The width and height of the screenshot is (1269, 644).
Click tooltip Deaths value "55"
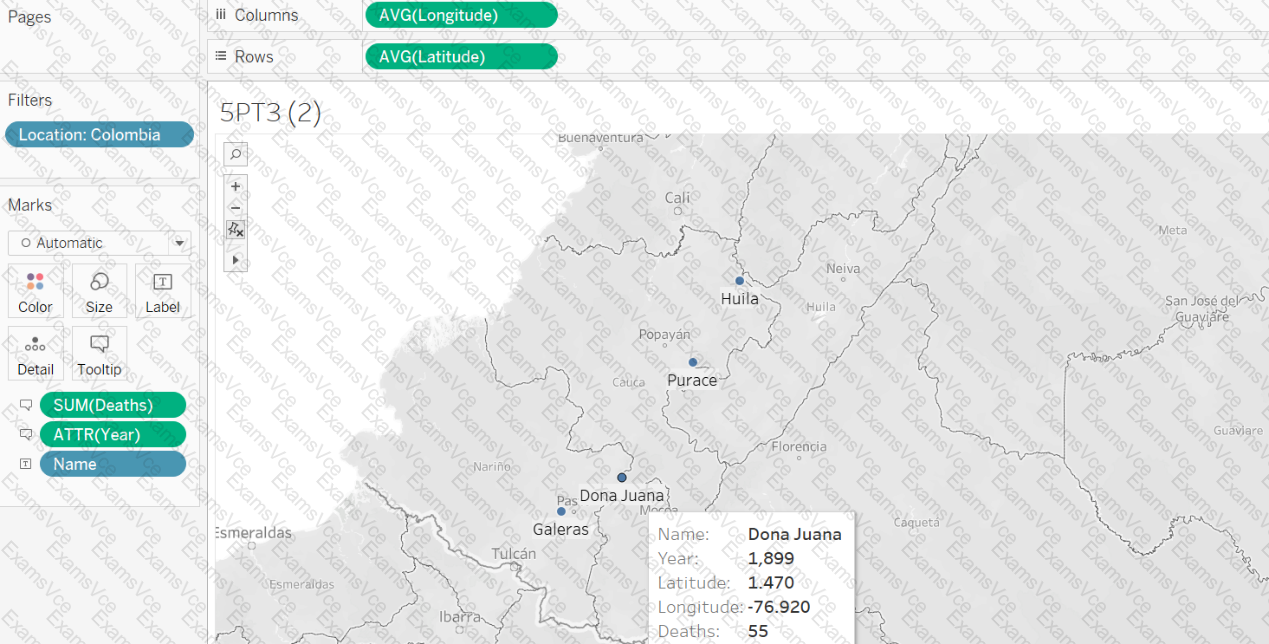(x=758, y=631)
